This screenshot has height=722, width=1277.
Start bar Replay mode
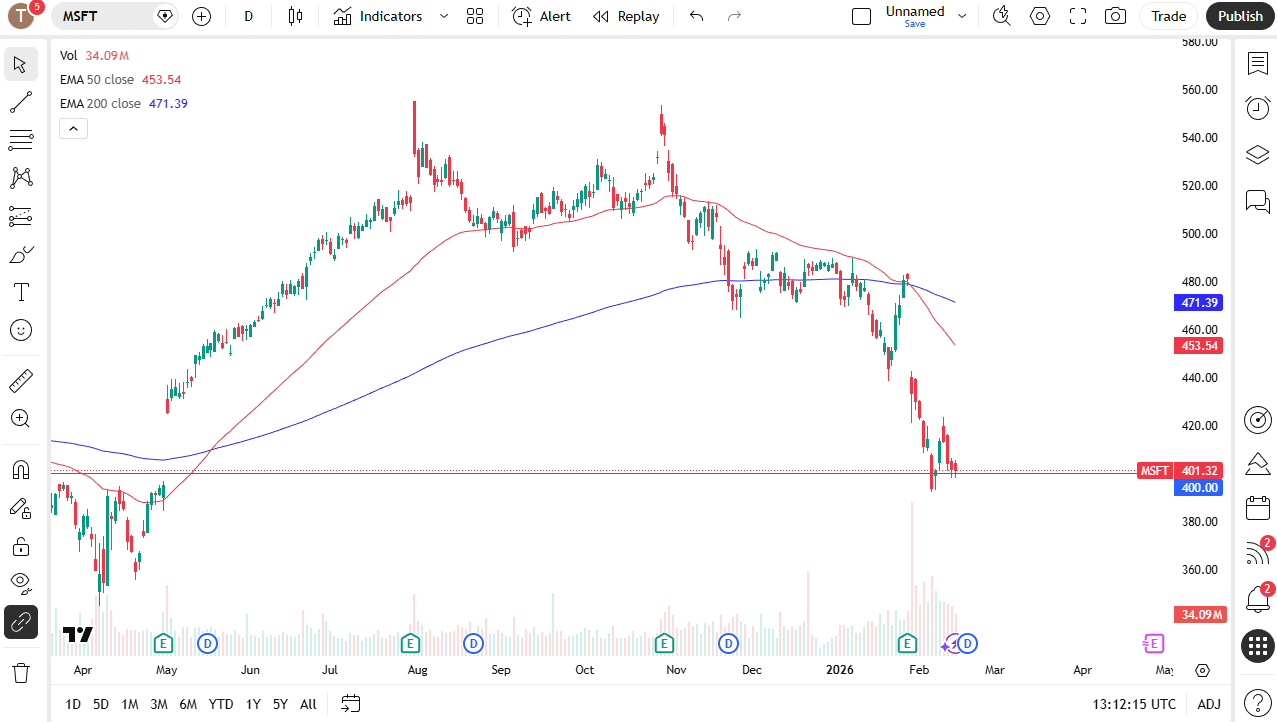(626, 16)
